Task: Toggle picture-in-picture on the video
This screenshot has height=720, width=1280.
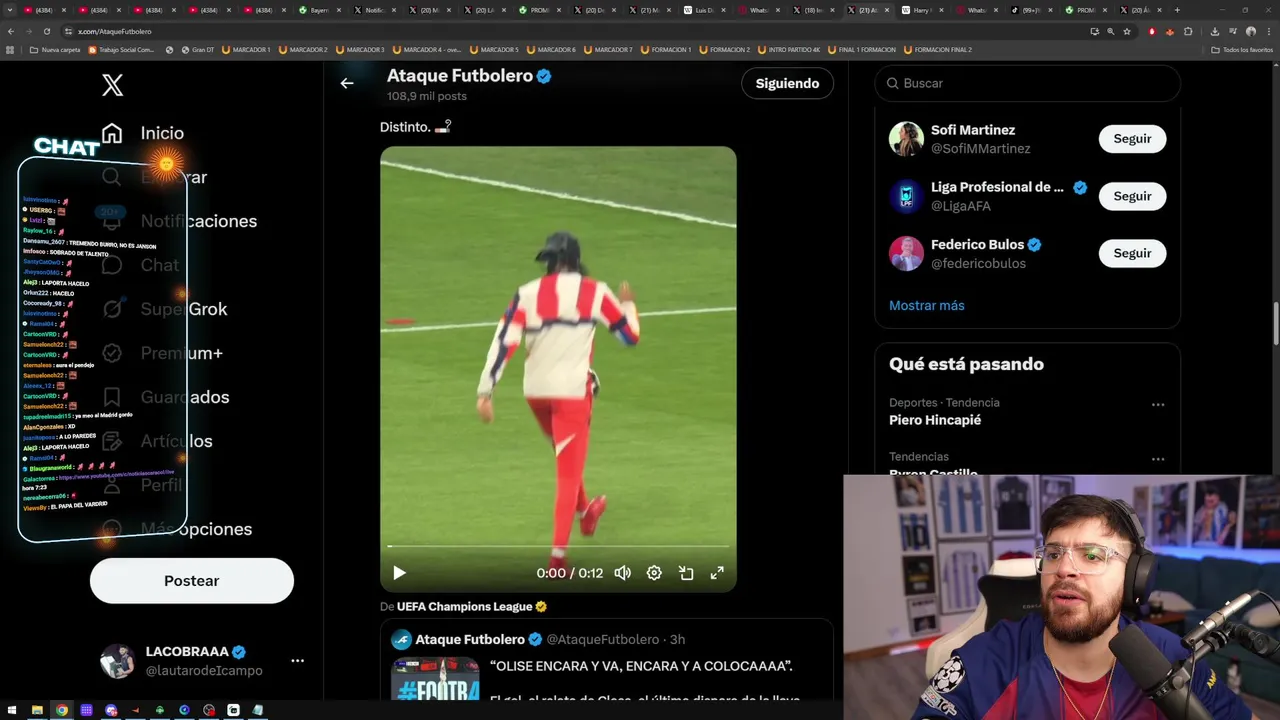Action: pyautogui.click(x=686, y=573)
